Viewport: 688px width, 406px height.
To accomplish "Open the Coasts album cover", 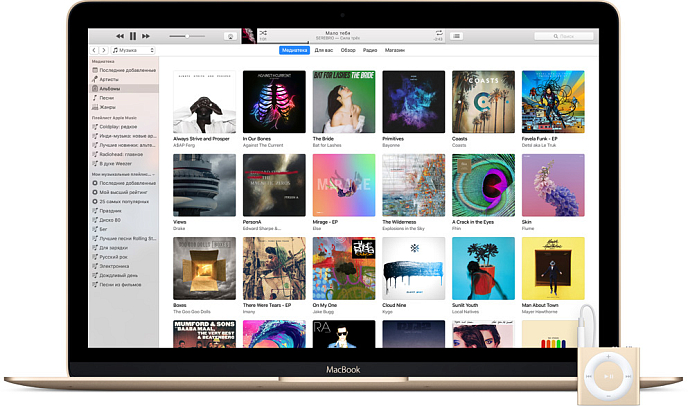I will 484,102.
